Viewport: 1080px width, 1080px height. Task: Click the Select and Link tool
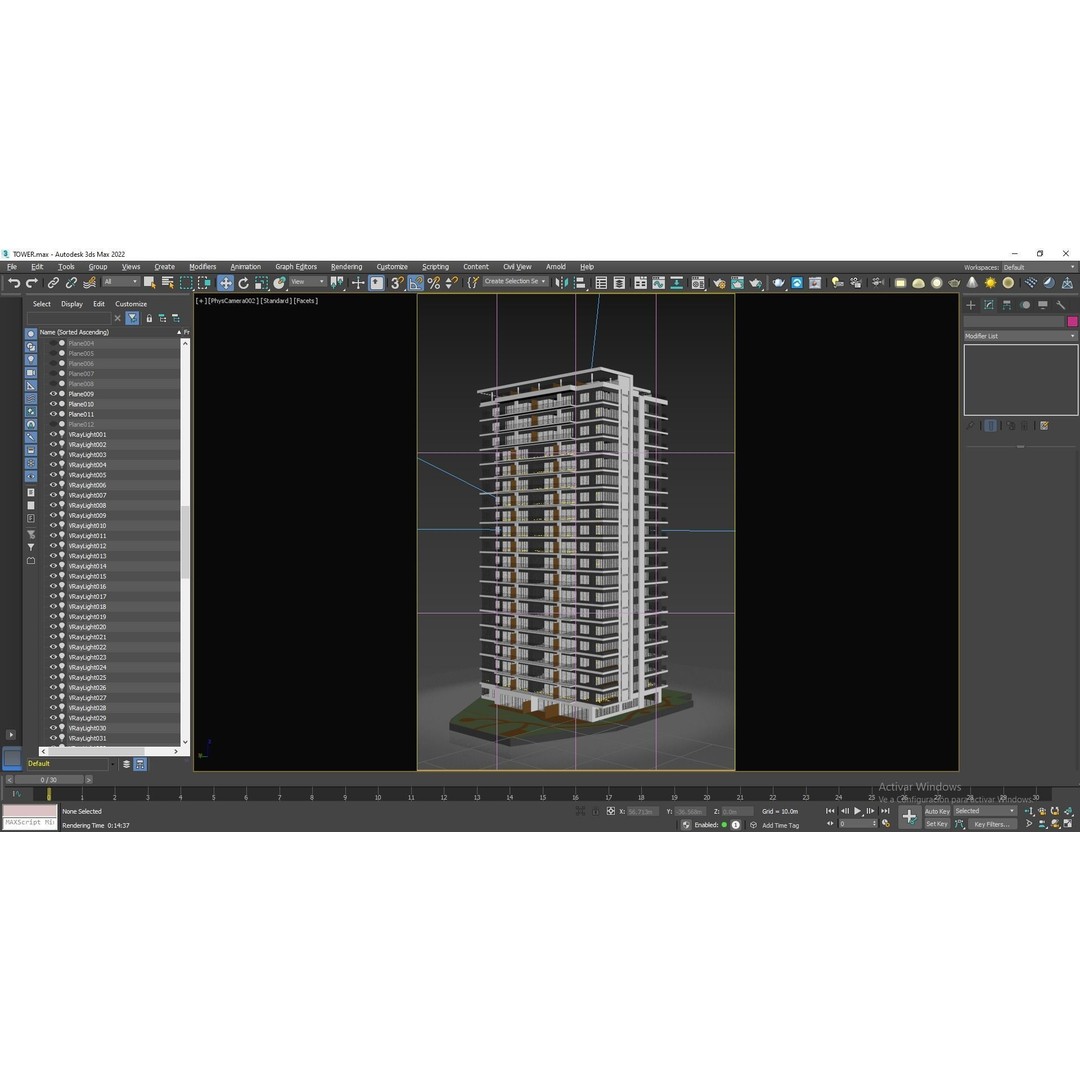[x=53, y=283]
